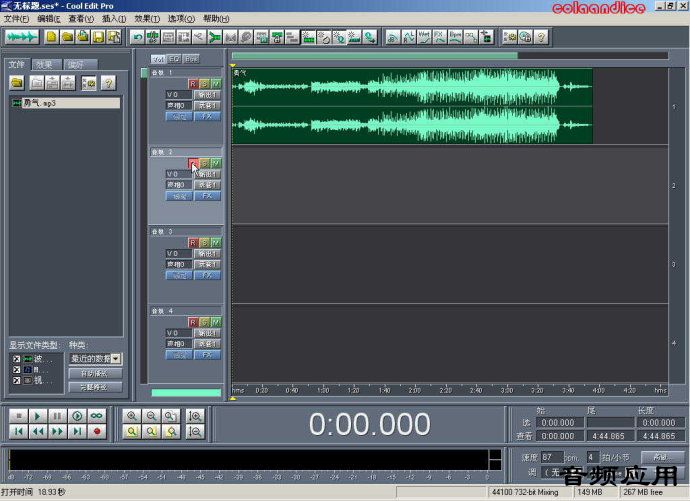Click the Advanced tempo button
This screenshot has width=690, height=501.
pyautogui.click(x=662, y=457)
